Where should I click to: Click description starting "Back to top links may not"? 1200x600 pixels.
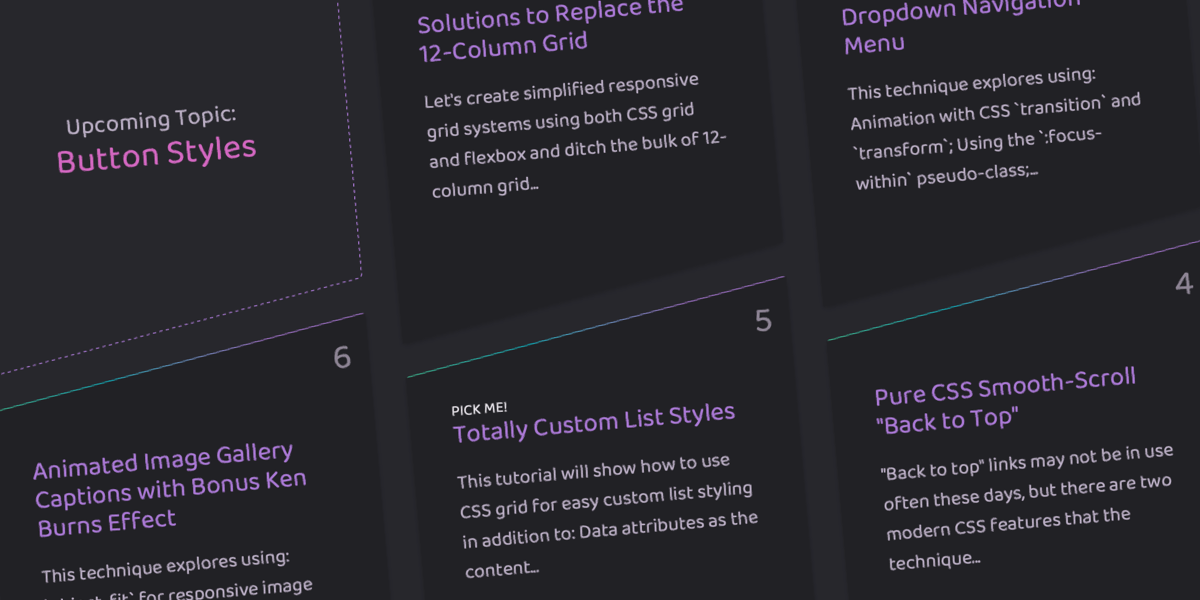(x=1030, y=506)
